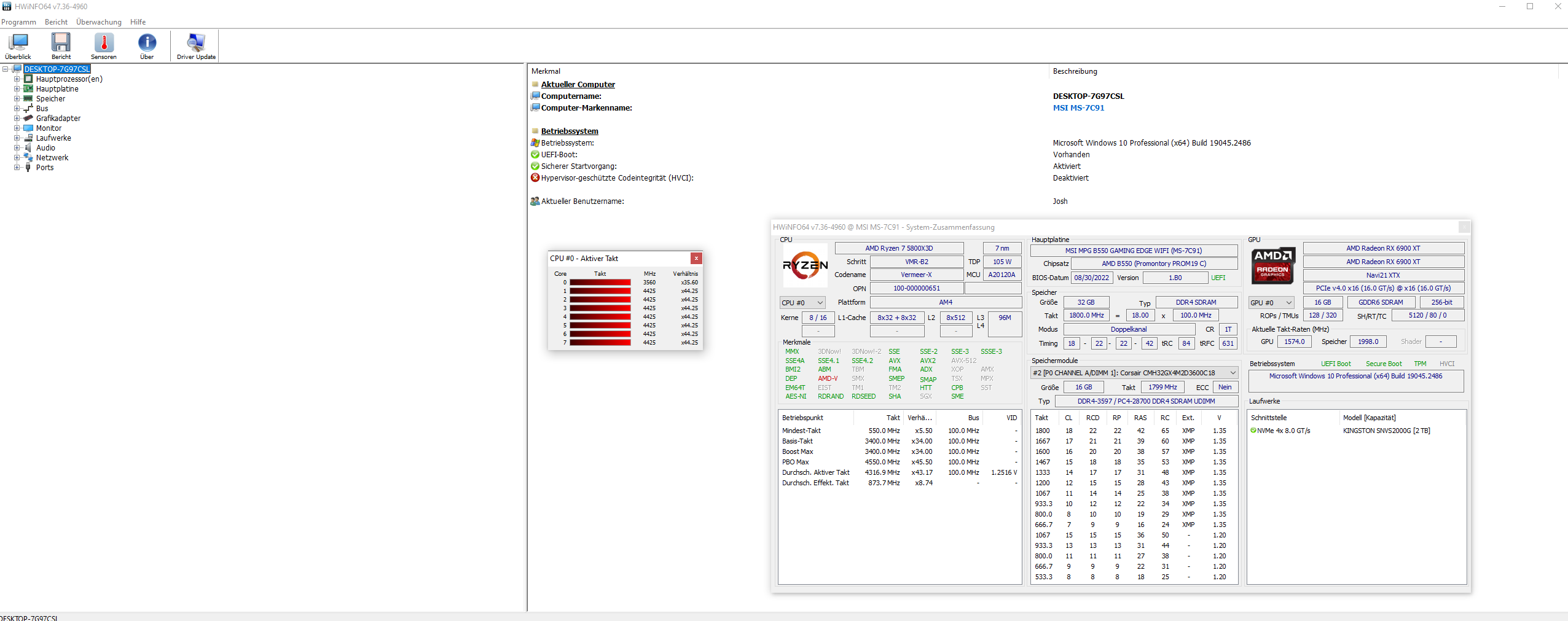Image resolution: width=1568 pixels, height=621 pixels.
Task: Click the AMD Radeon Graphics logo
Action: point(1273,266)
